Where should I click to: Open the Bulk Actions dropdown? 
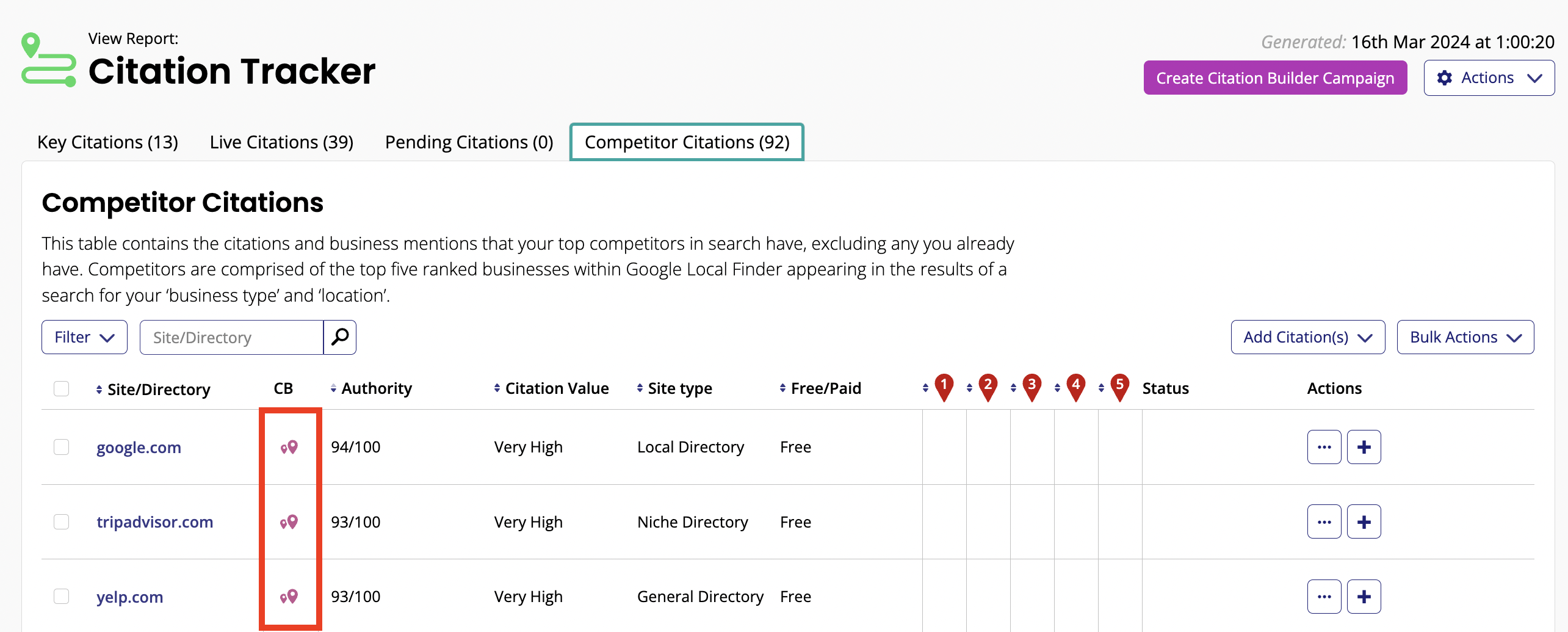pos(1465,336)
